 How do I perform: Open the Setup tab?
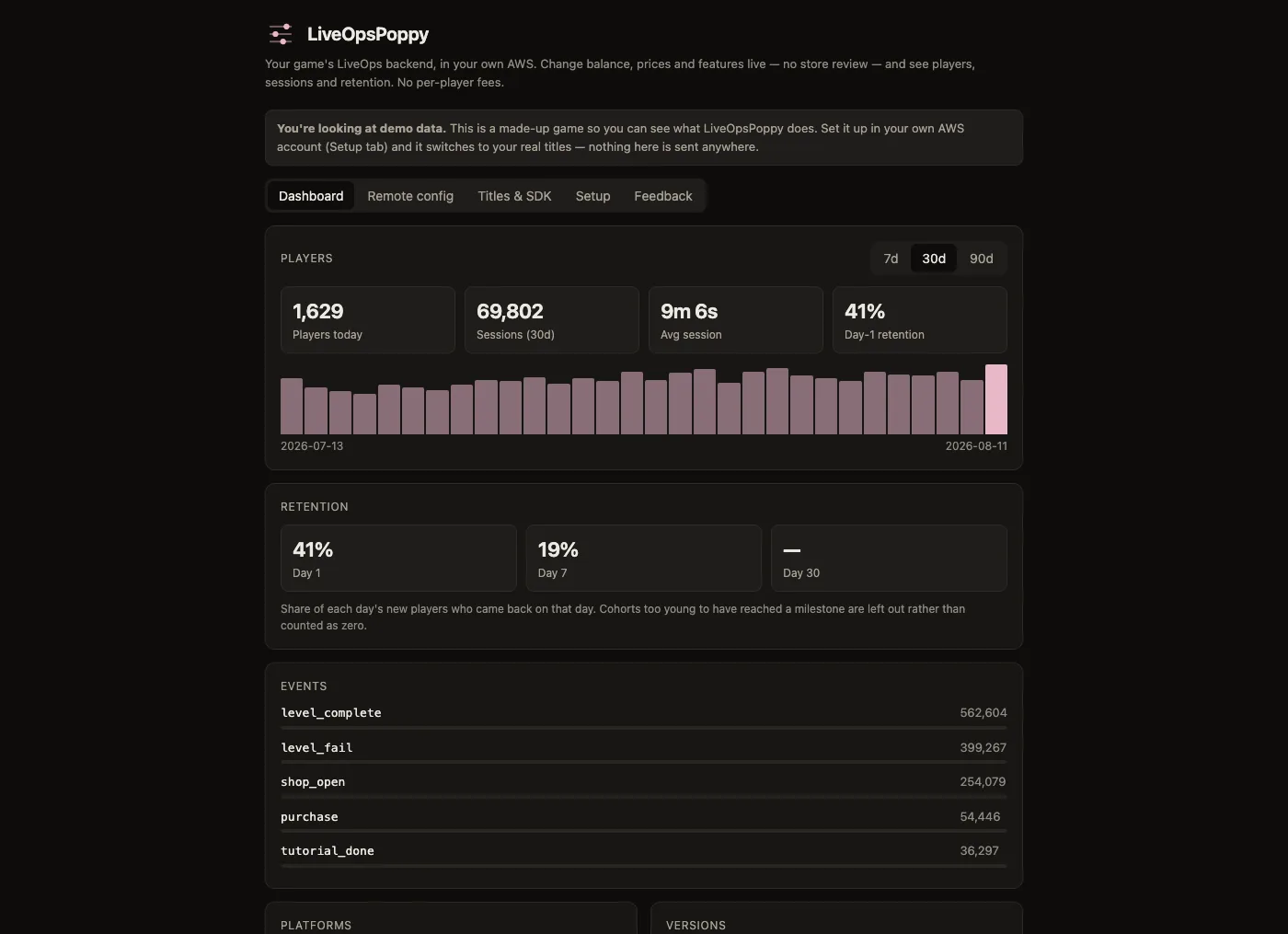593,196
